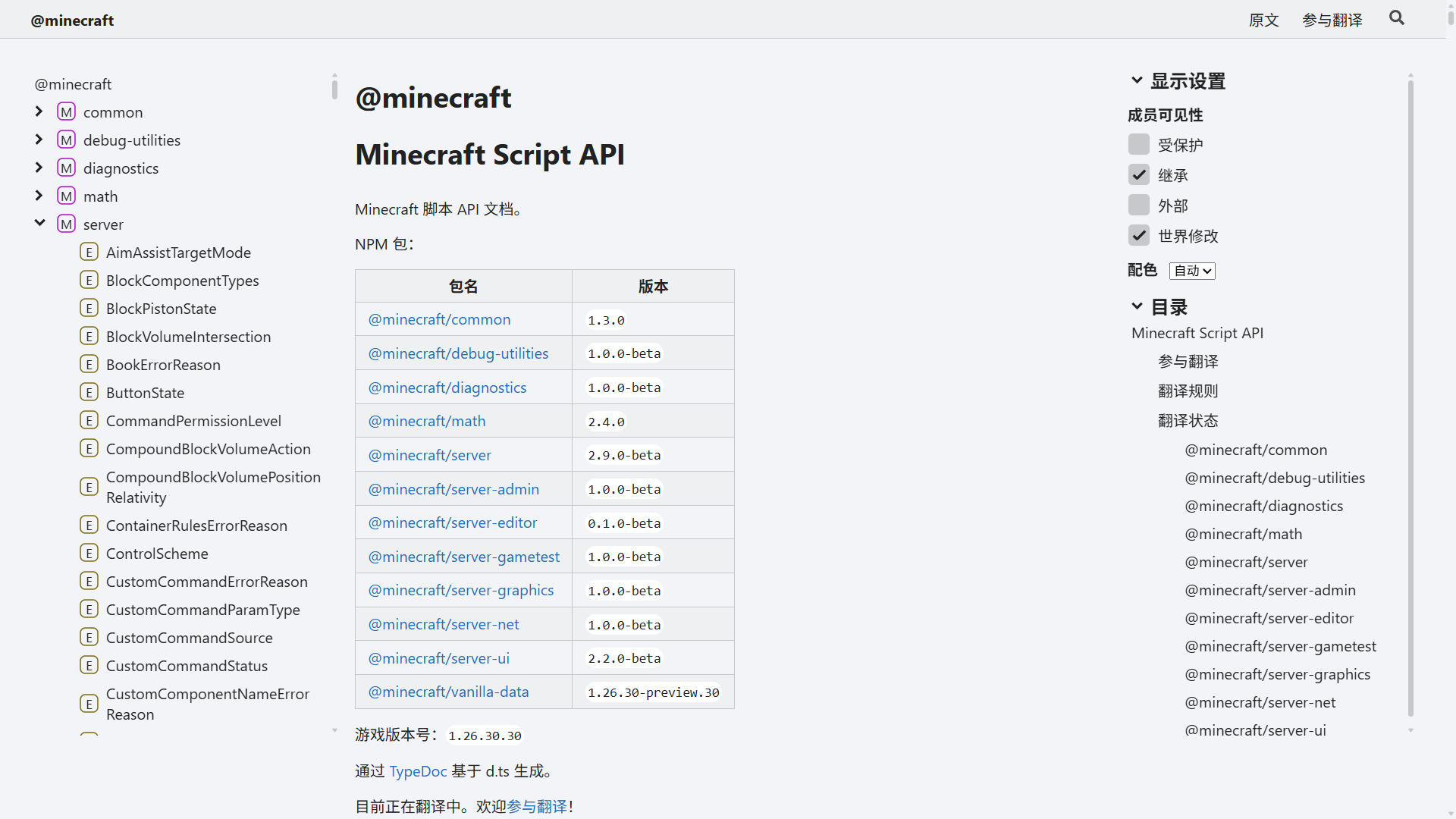Open ButtonState in the navigation tree

(x=145, y=393)
